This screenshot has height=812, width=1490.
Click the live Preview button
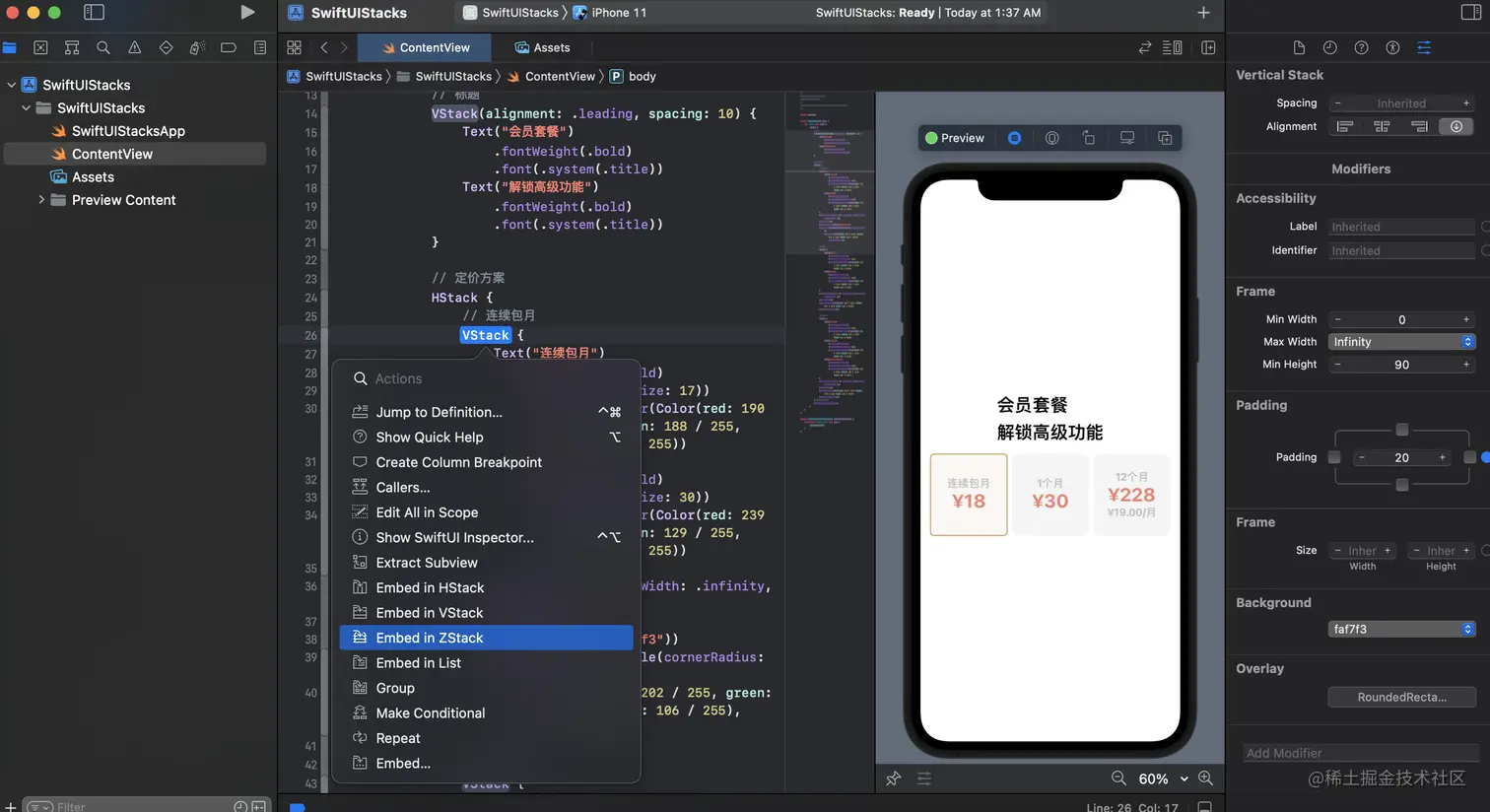pos(954,138)
